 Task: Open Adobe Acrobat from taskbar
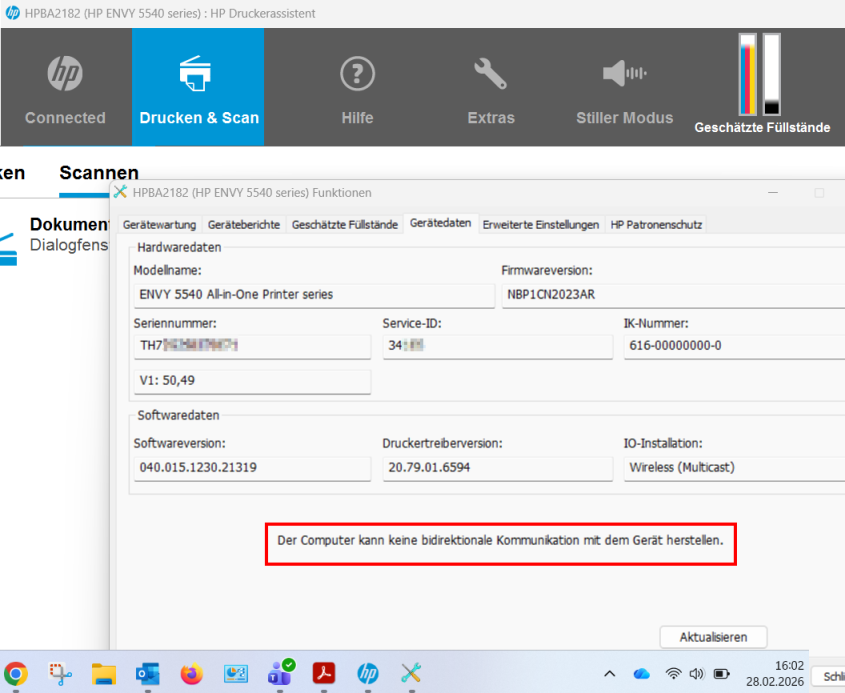point(324,673)
